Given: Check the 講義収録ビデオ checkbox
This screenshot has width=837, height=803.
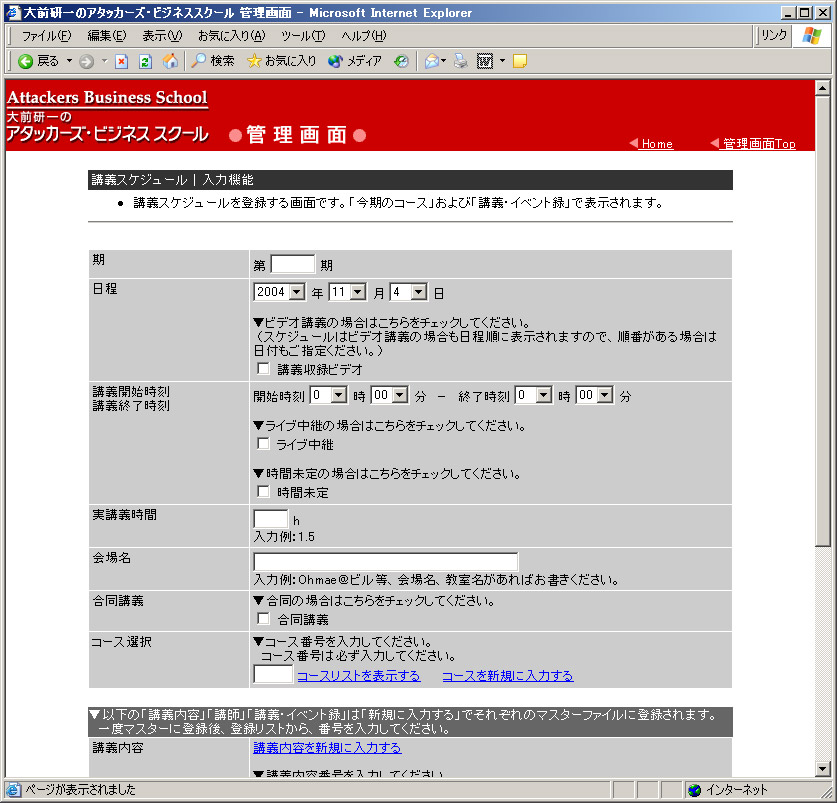Looking at the screenshot, I should click(x=263, y=368).
